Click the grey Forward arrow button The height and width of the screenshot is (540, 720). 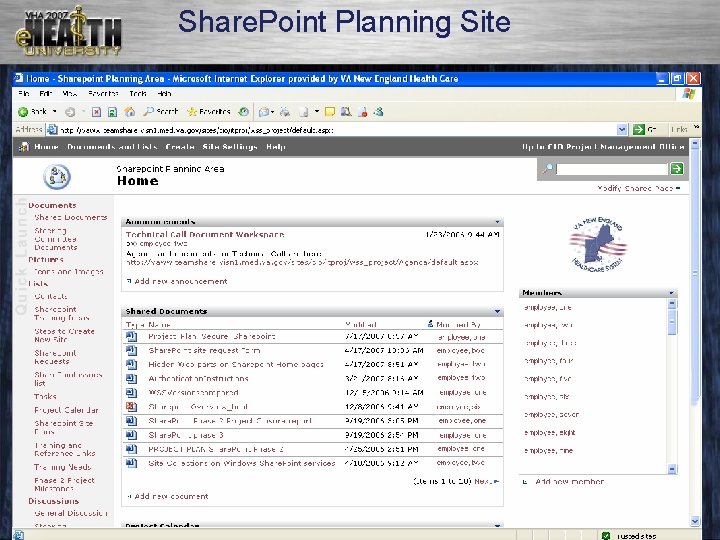(x=70, y=112)
